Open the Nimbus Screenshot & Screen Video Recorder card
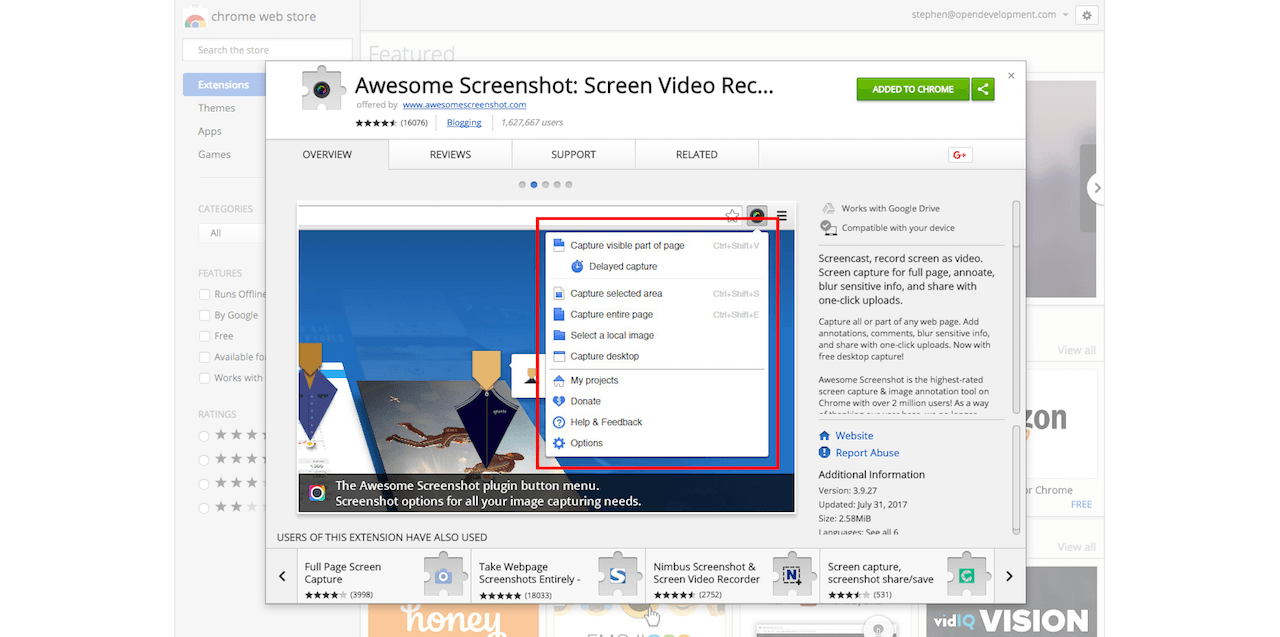1280x637 pixels. (x=732, y=576)
